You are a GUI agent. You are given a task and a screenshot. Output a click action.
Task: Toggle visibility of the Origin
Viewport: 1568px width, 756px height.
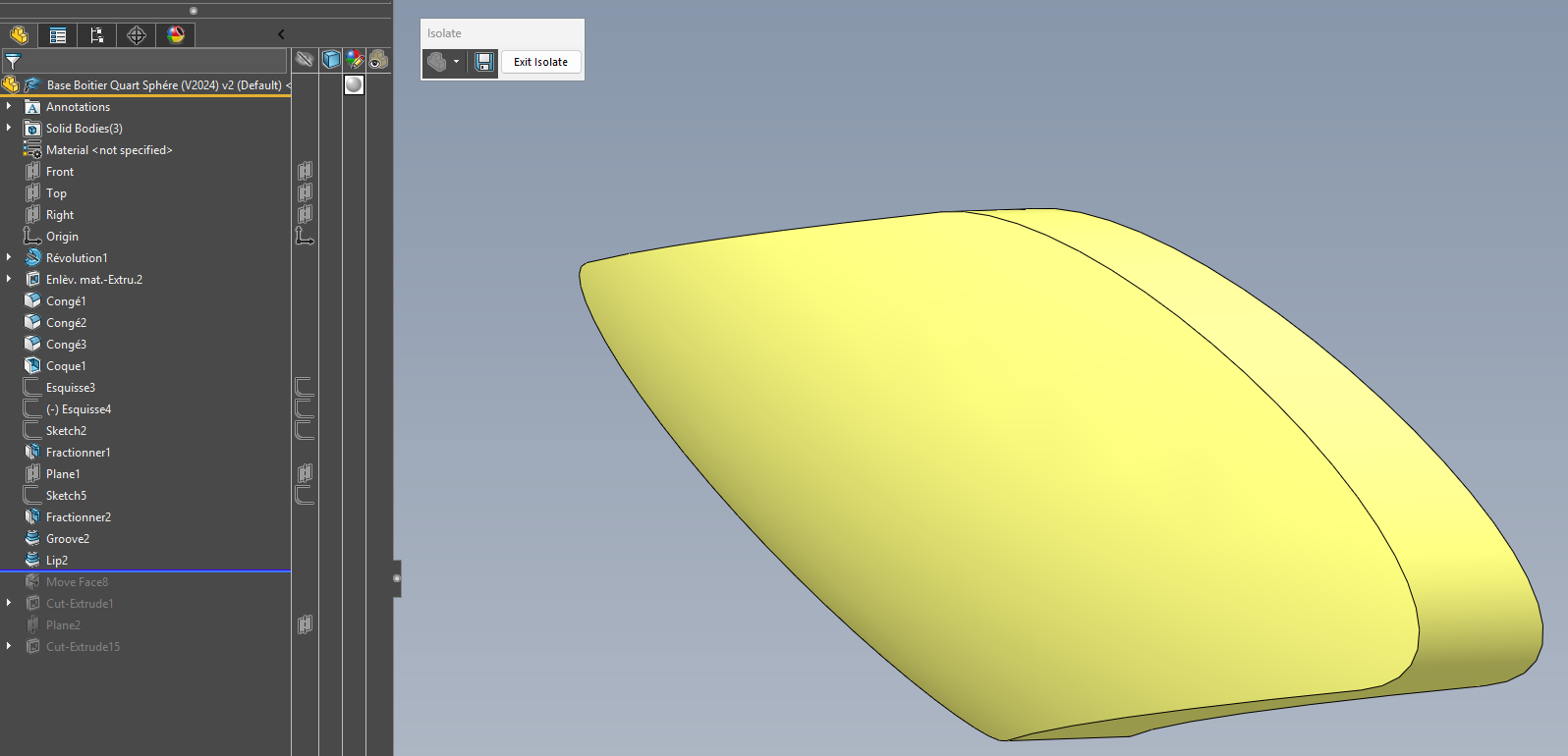[305, 237]
